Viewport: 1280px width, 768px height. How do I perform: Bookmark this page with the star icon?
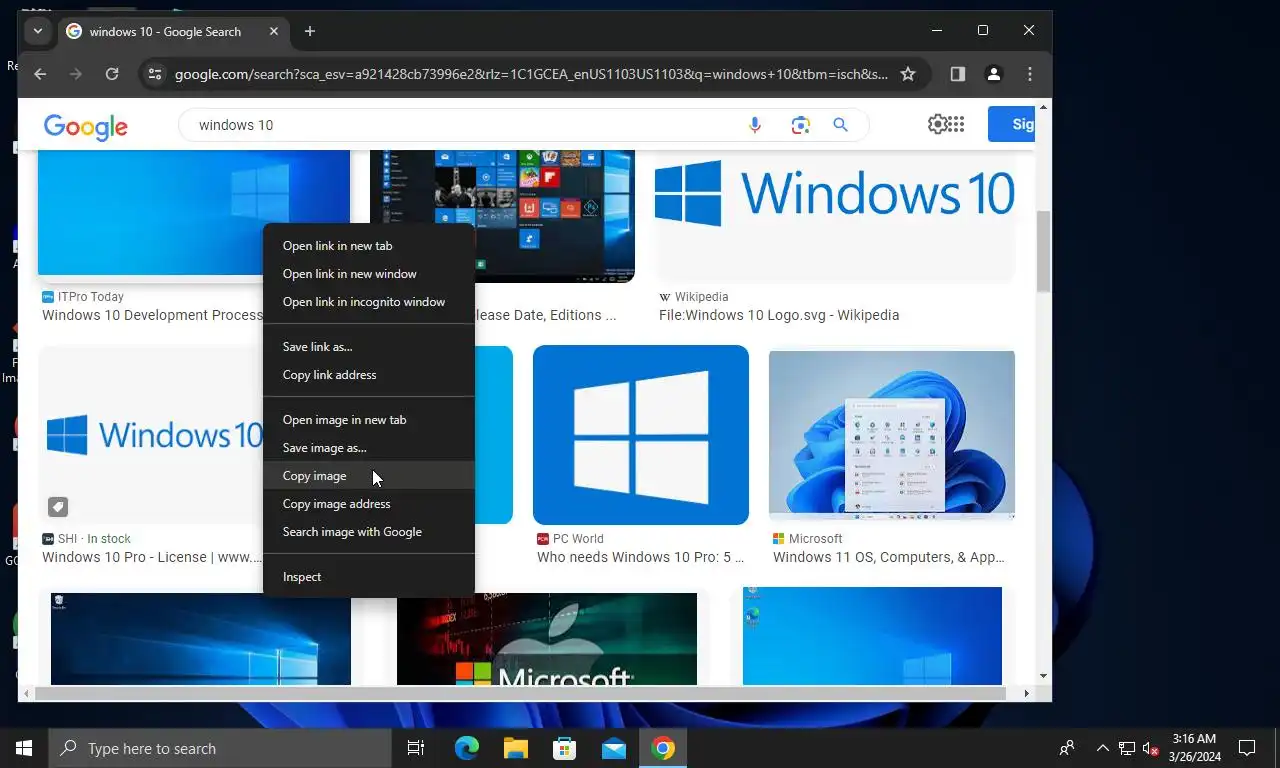[x=908, y=74]
